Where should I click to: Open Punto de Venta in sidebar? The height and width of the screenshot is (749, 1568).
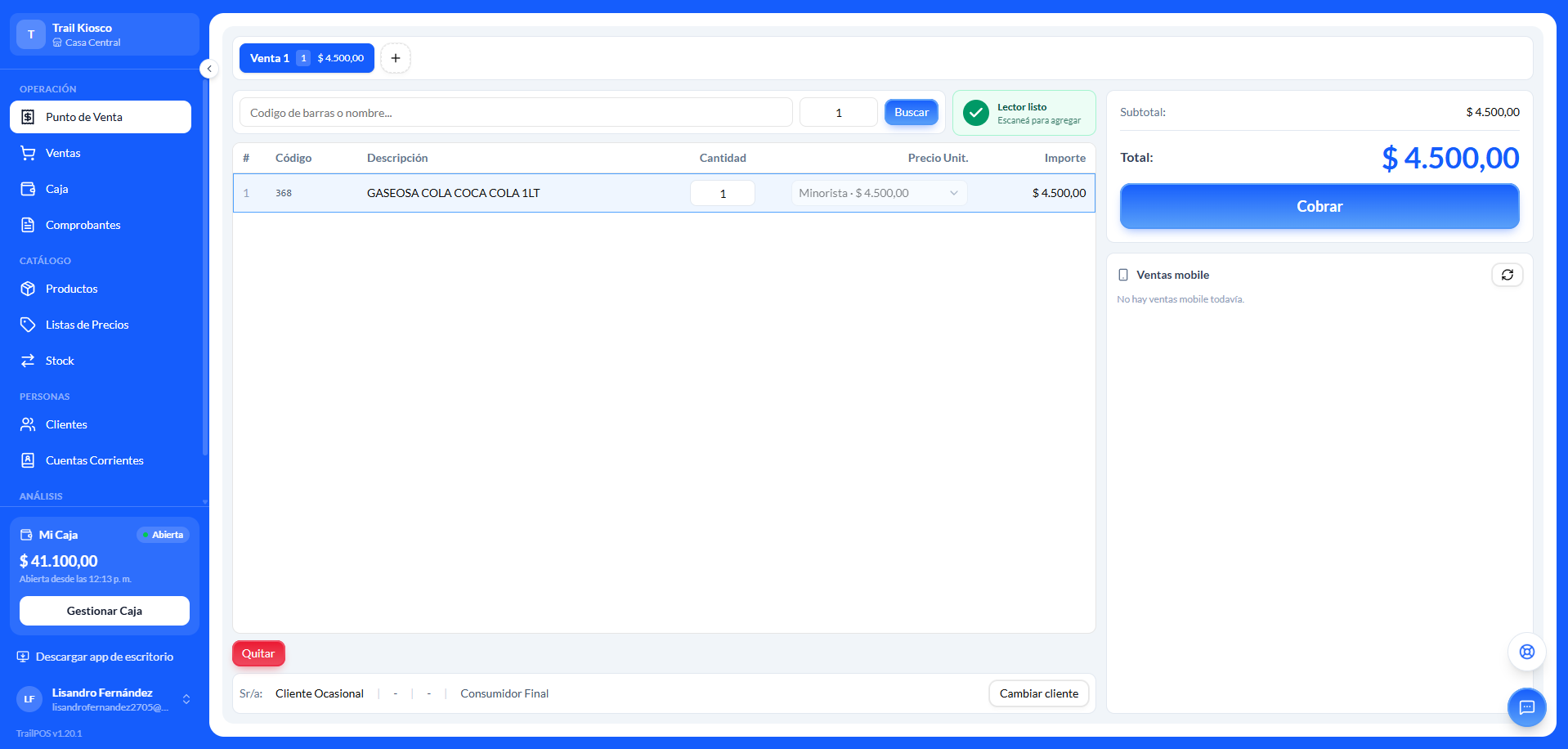[x=101, y=117]
